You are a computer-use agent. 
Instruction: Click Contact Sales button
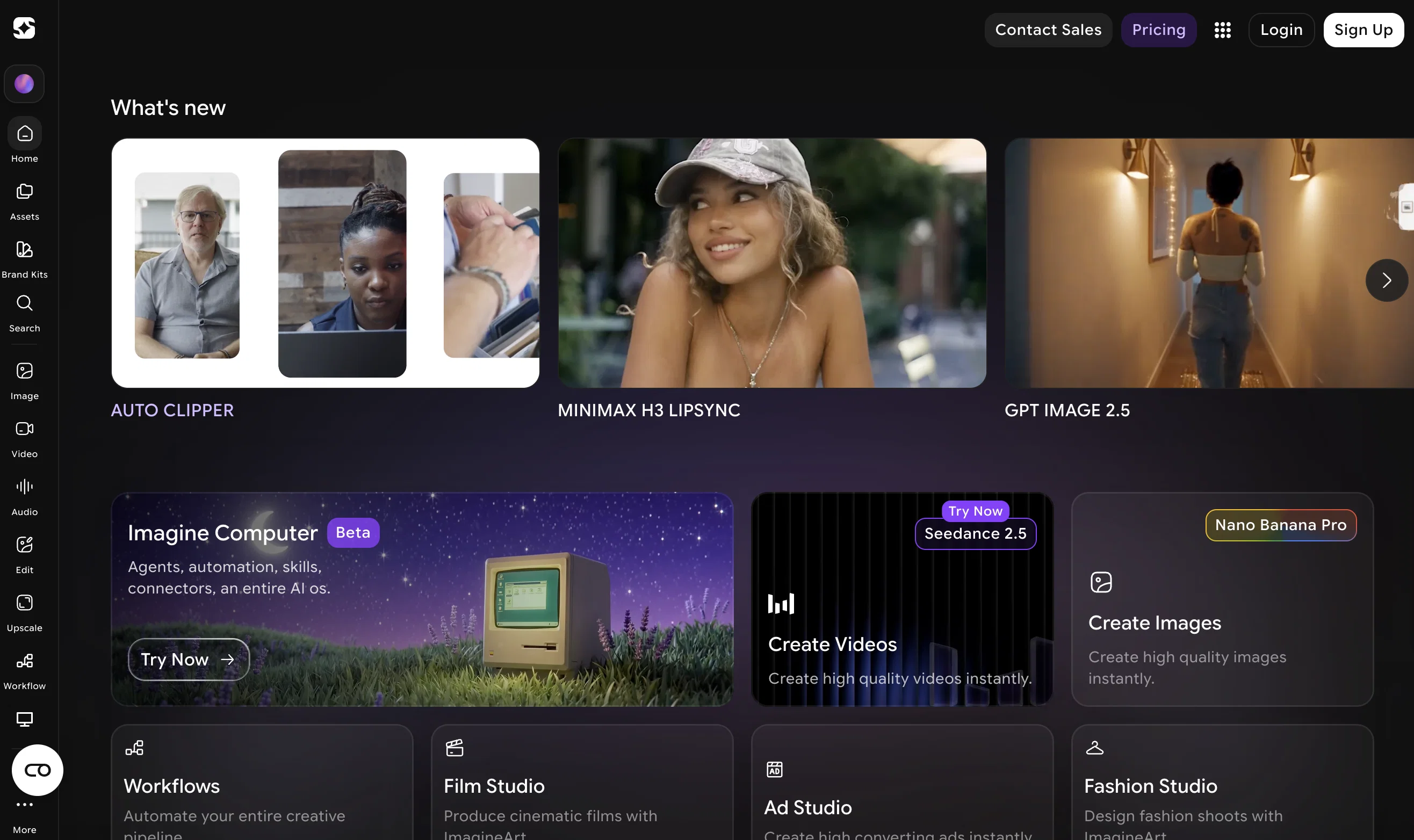coord(1048,30)
